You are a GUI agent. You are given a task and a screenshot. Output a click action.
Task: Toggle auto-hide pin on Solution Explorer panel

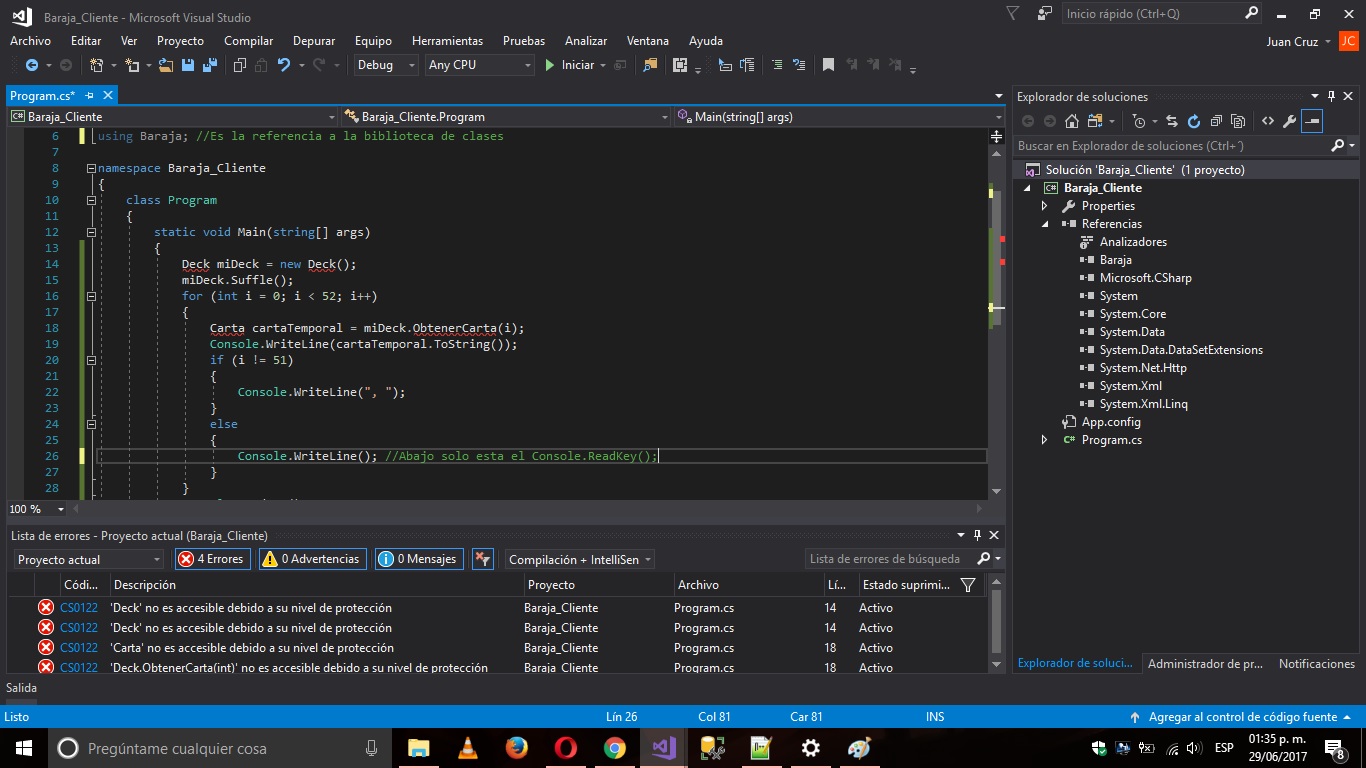coord(1332,97)
